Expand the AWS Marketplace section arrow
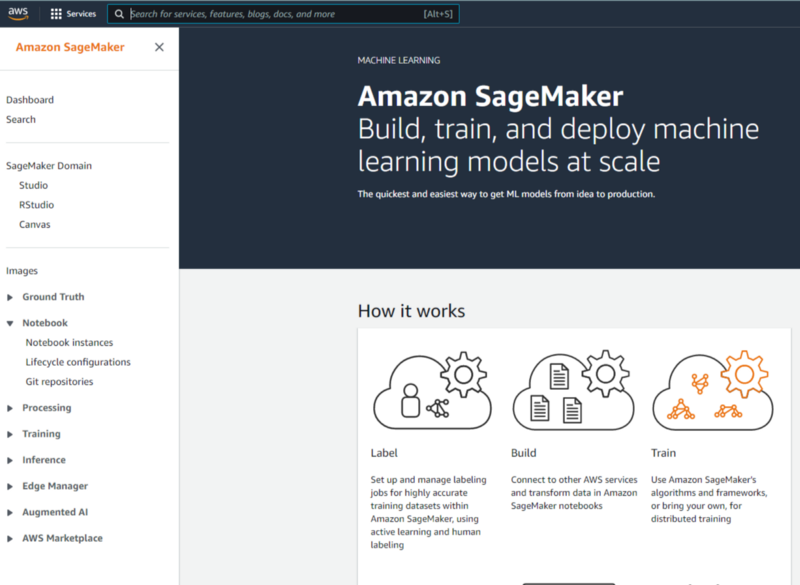Image resolution: width=800 pixels, height=585 pixels. tap(10, 539)
